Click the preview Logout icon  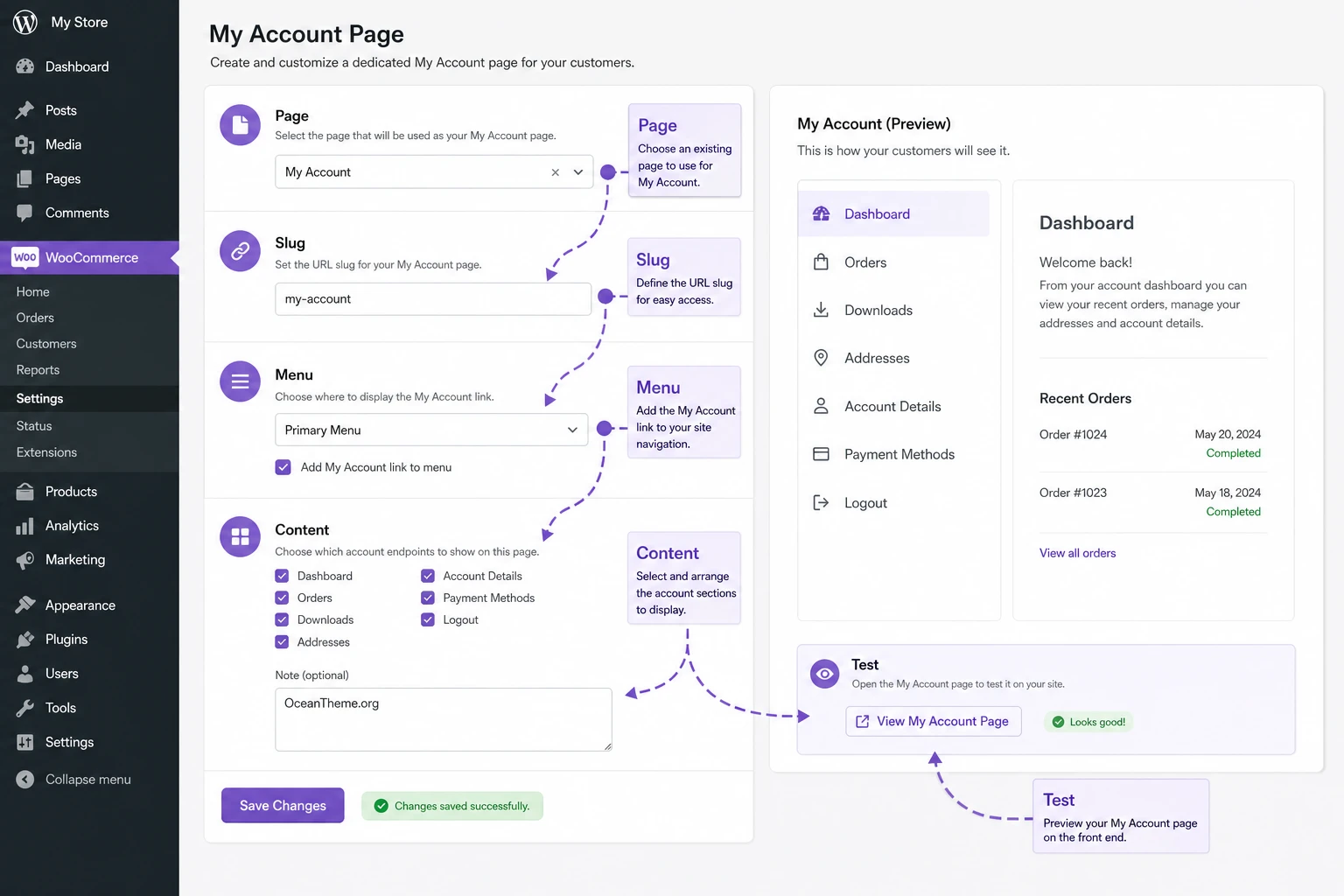[821, 502]
